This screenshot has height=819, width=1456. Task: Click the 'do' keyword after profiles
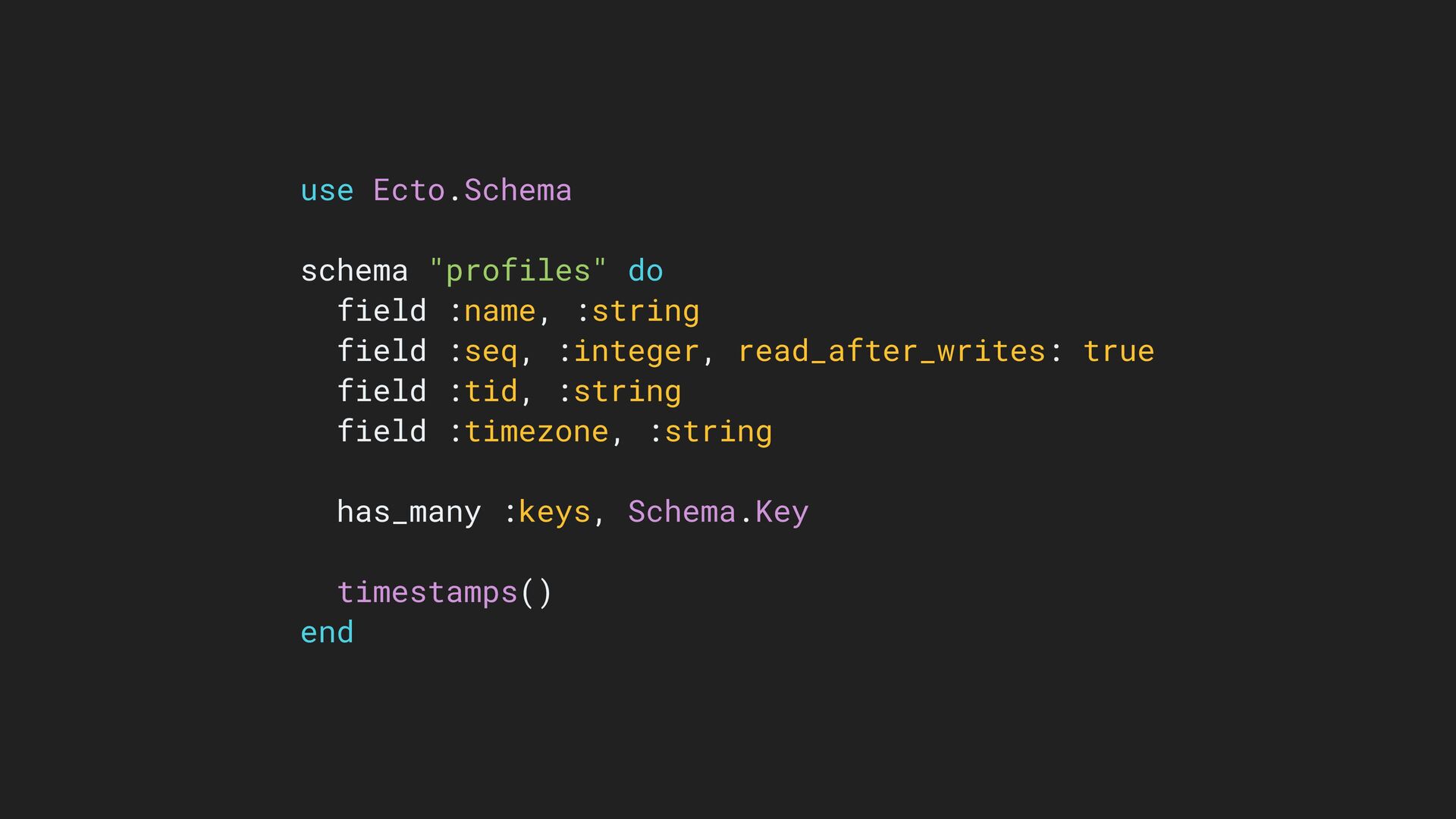click(645, 270)
